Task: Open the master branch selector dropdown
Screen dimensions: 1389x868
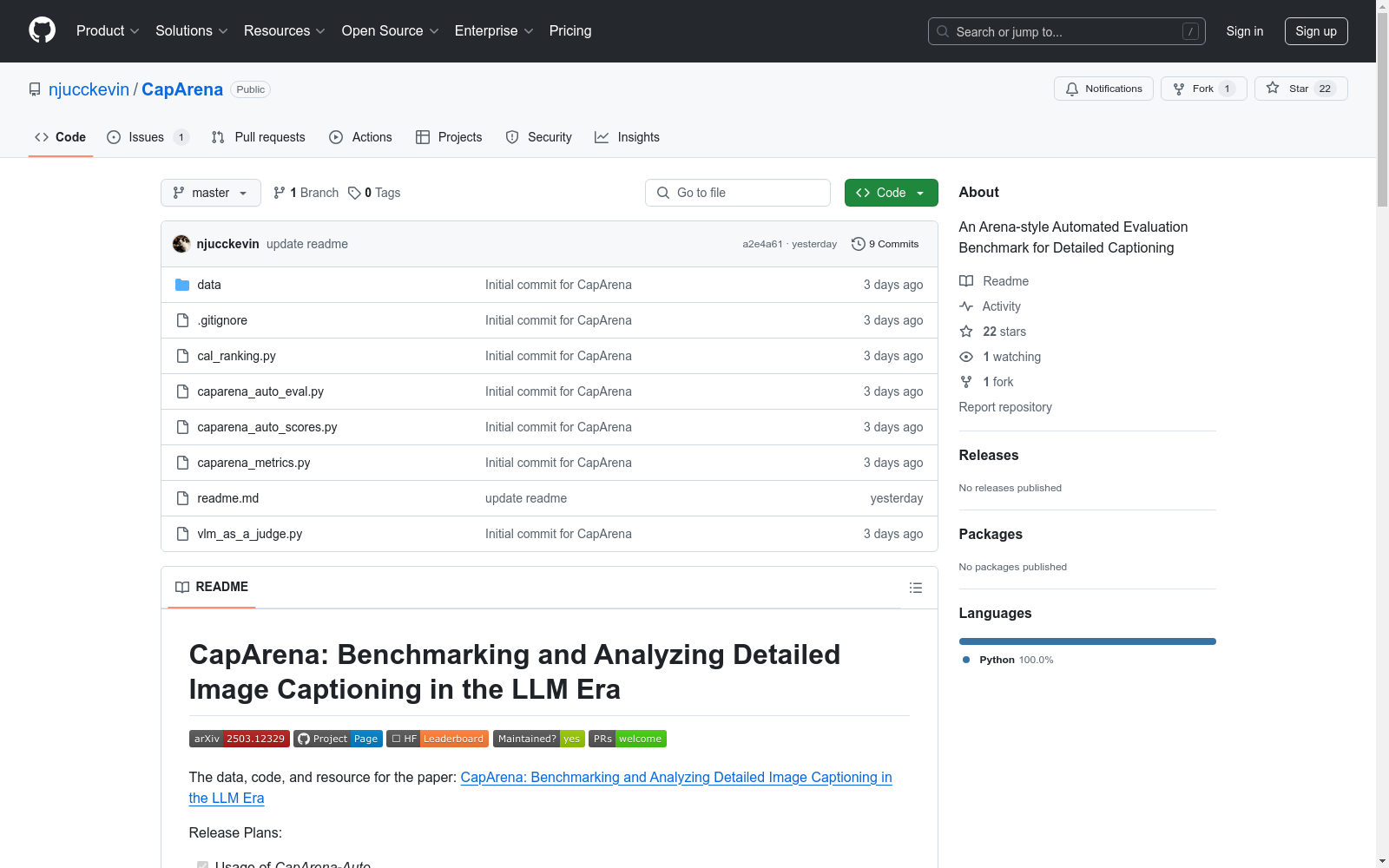Action: pyautogui.click(x=211, y=193)
